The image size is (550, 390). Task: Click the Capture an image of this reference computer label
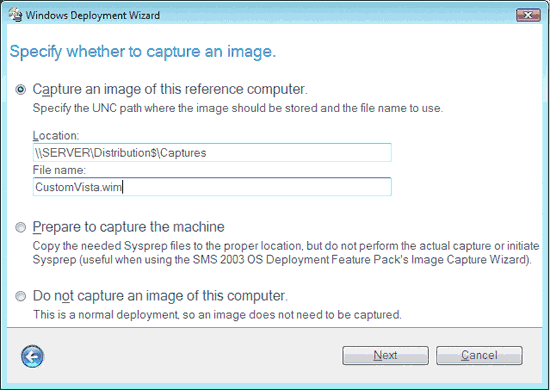click(x=170, y=89)
